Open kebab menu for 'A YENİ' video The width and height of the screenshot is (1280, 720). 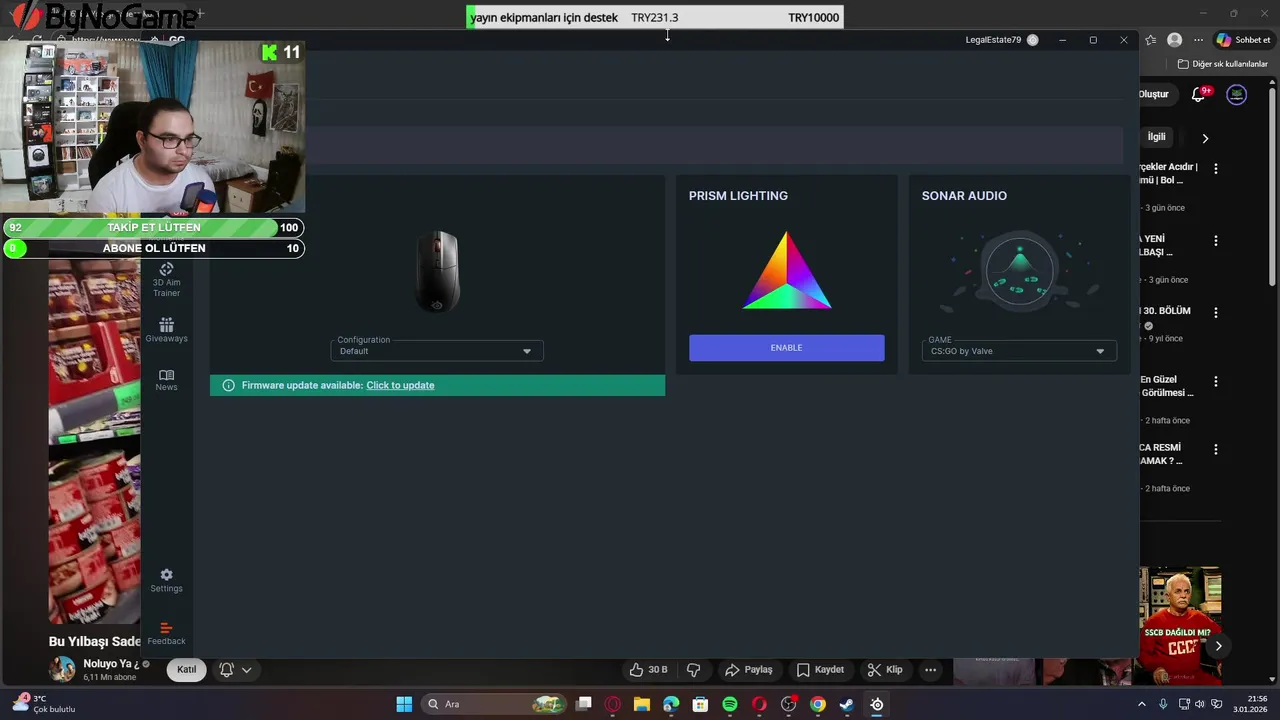pyautogui.click(x=1216, y=241)
